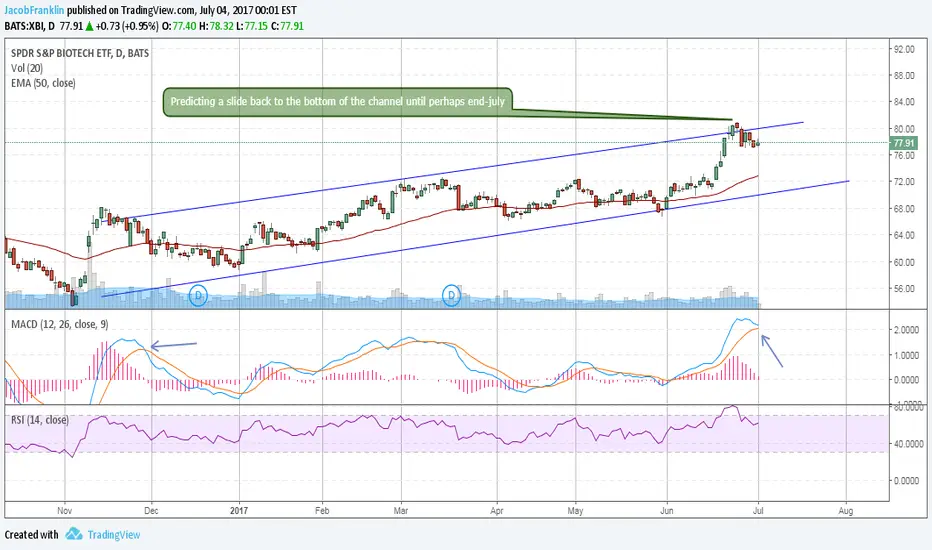Click the 68.00 price axis label
932x550 pixels.
904,208
